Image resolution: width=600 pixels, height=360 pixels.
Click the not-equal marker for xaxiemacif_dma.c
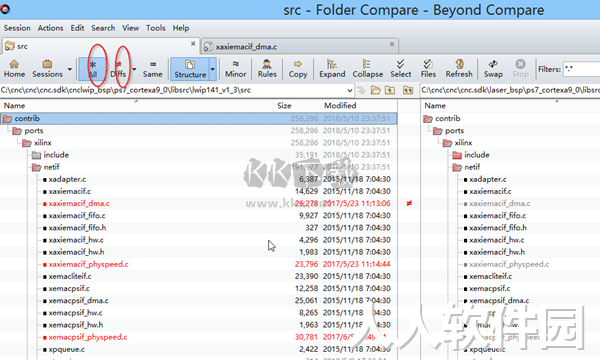(409, 203)
